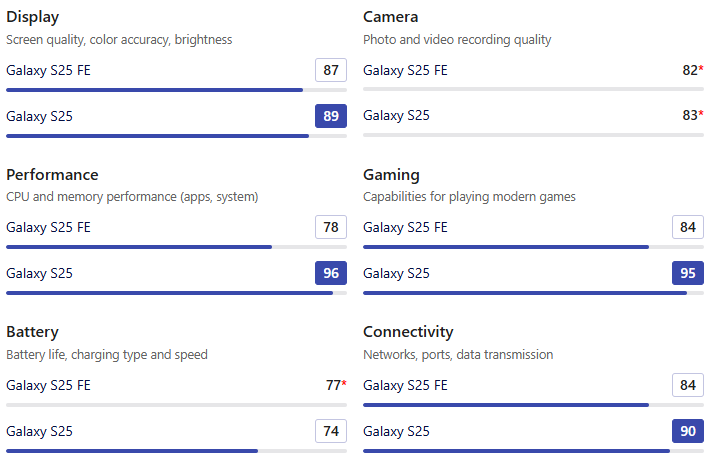
Task: Click the Connectivity score 90 badge
Action: tap(688, 431)
